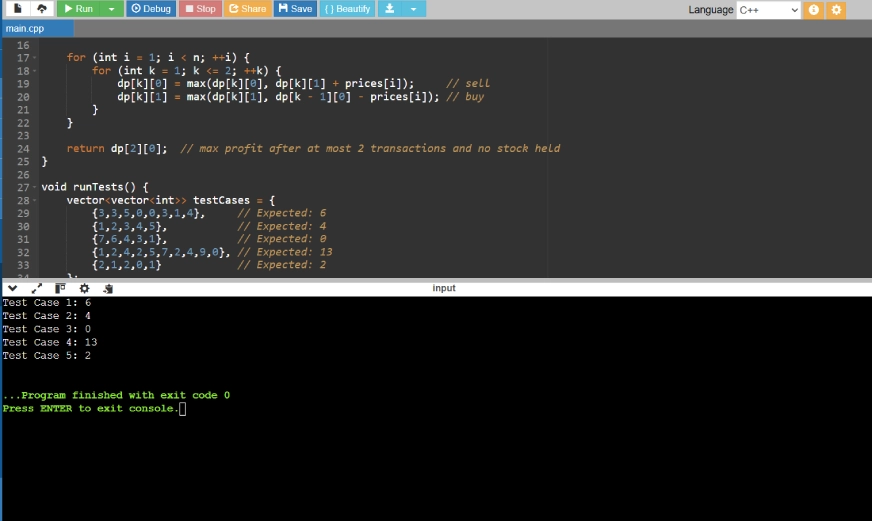Share the code
Image resolution: width=872 pixels, height=521 pixels.
(247, 9)
